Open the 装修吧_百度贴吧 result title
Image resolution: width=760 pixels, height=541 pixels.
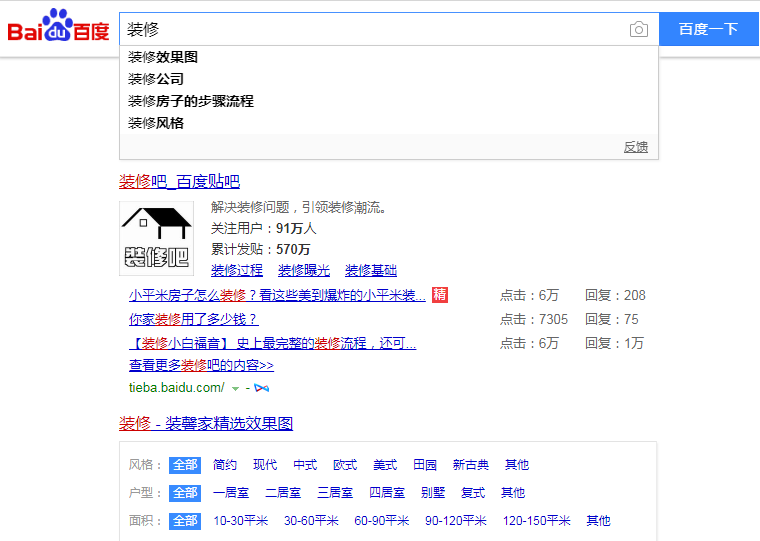(x=180, y=181)
